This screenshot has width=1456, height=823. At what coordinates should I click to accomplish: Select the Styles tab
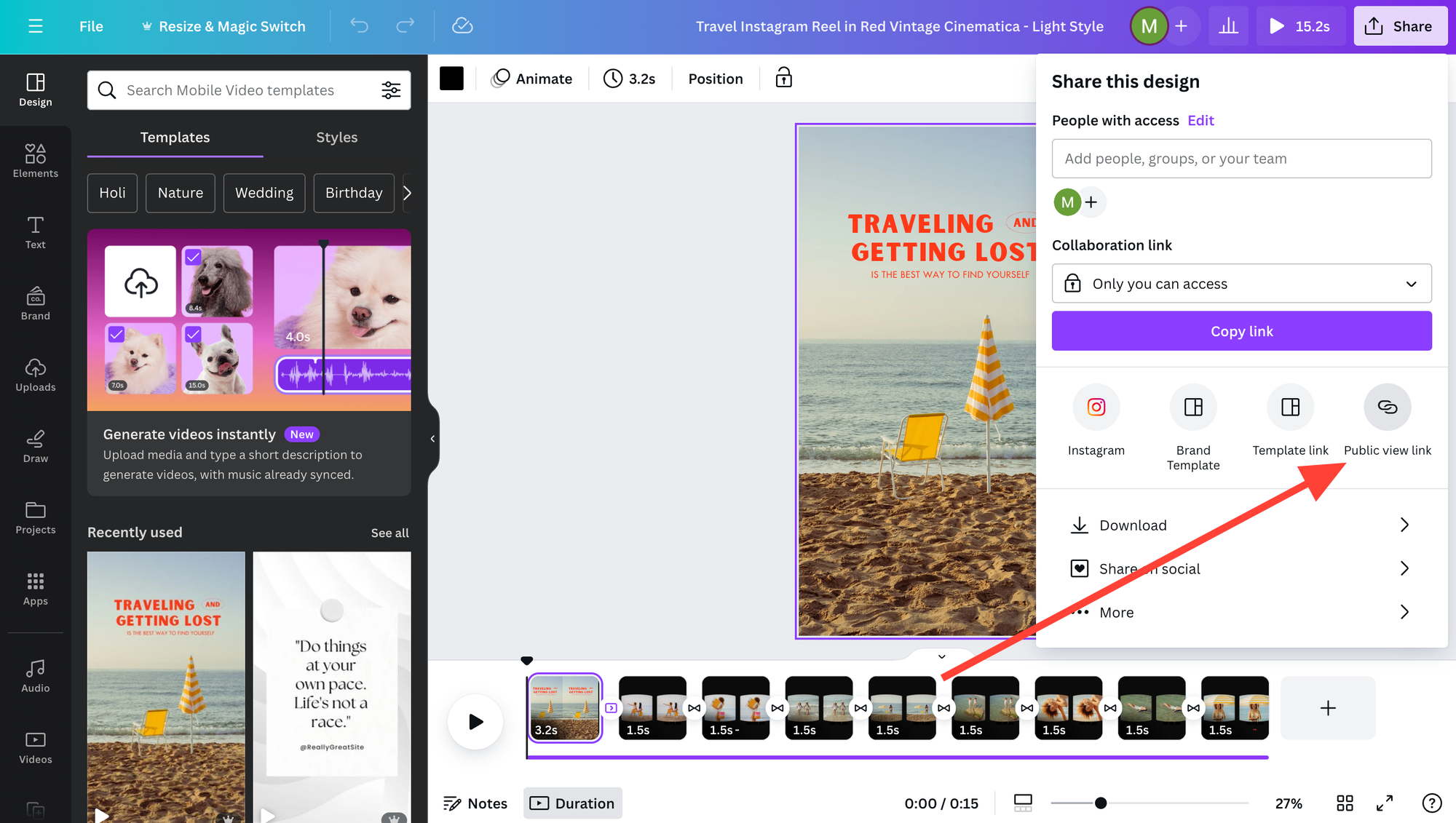336,137
